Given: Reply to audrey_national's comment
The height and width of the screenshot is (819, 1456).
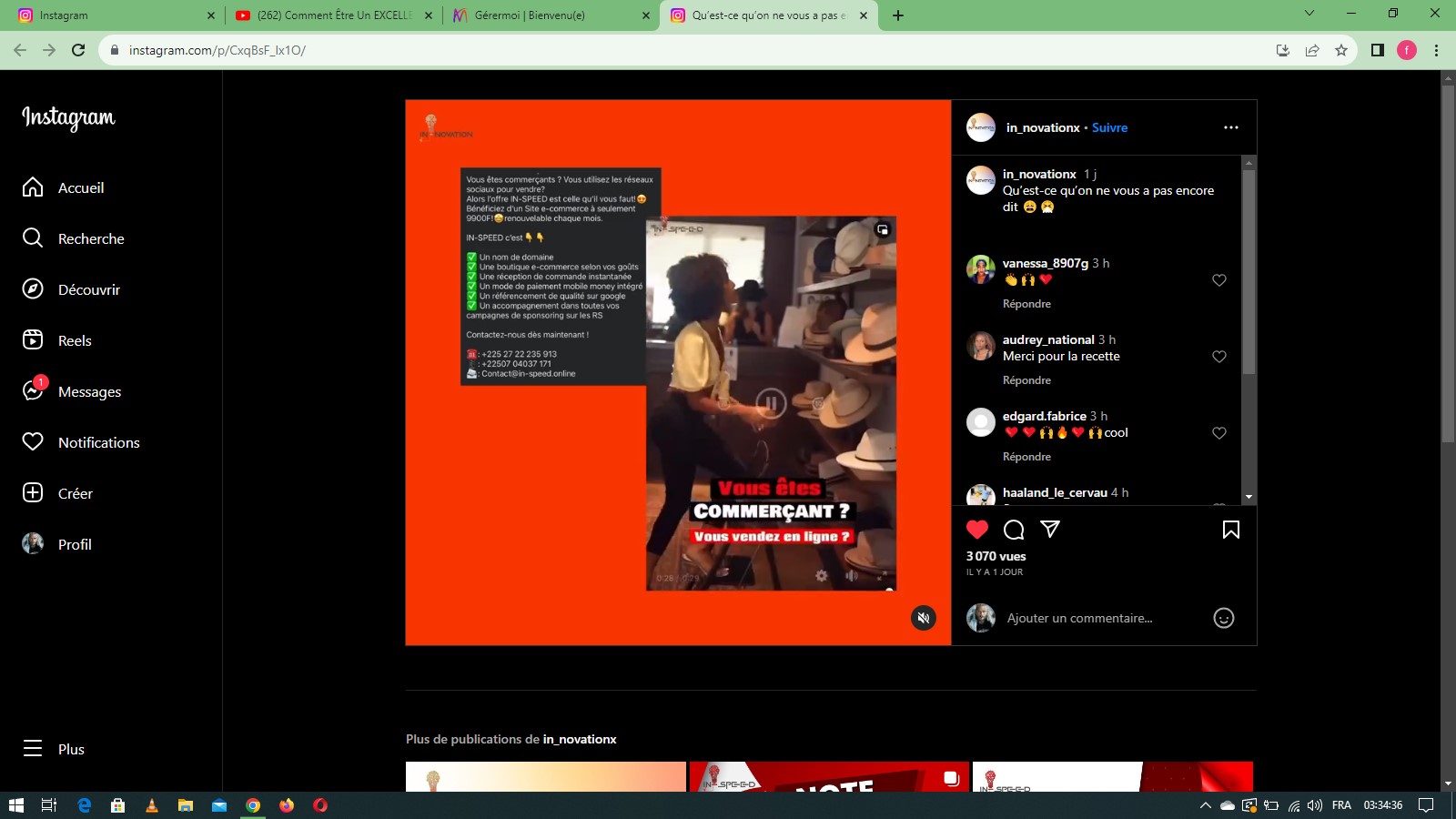Looking at the screenshot, I should pyautogui.click(x=1026, y=380).
